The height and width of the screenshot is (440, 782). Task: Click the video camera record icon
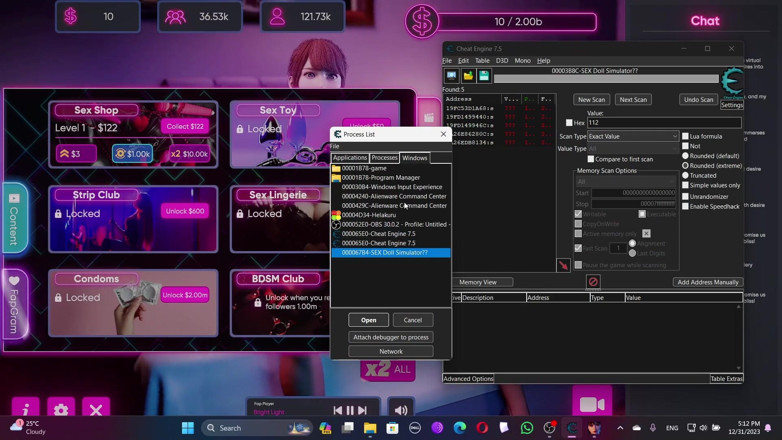(592, 404)
